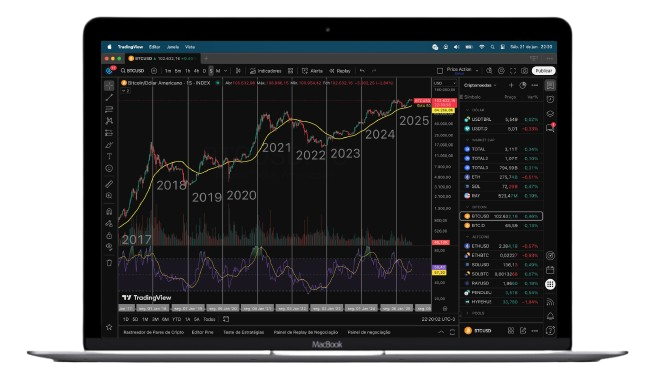Open the USD currency dropdown on price axis
This screenshot has width=666, height=375.
point(445,84)
